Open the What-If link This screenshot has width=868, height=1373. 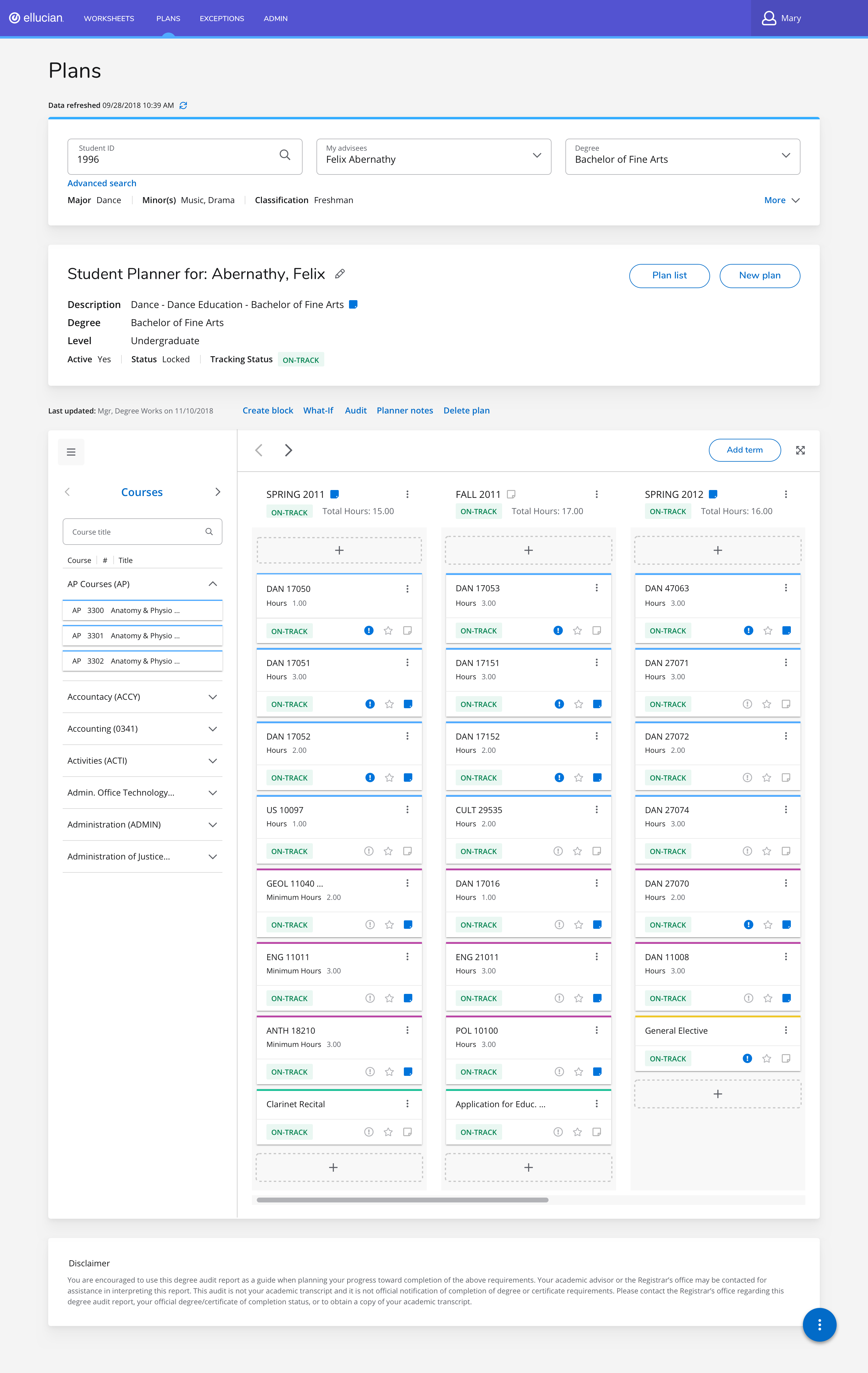(318, 410)
